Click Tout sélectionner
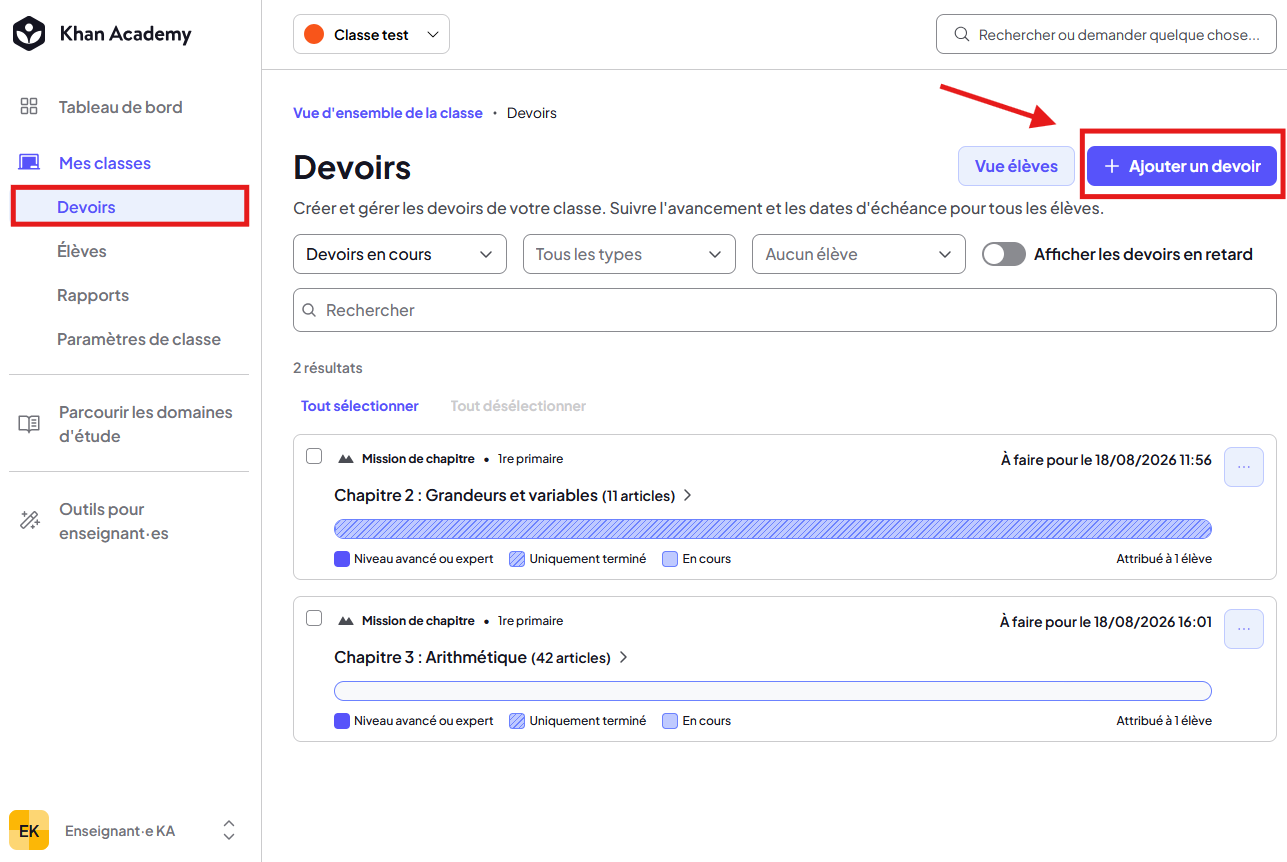Screen dimensions: 1287x862 click(360, 406)
